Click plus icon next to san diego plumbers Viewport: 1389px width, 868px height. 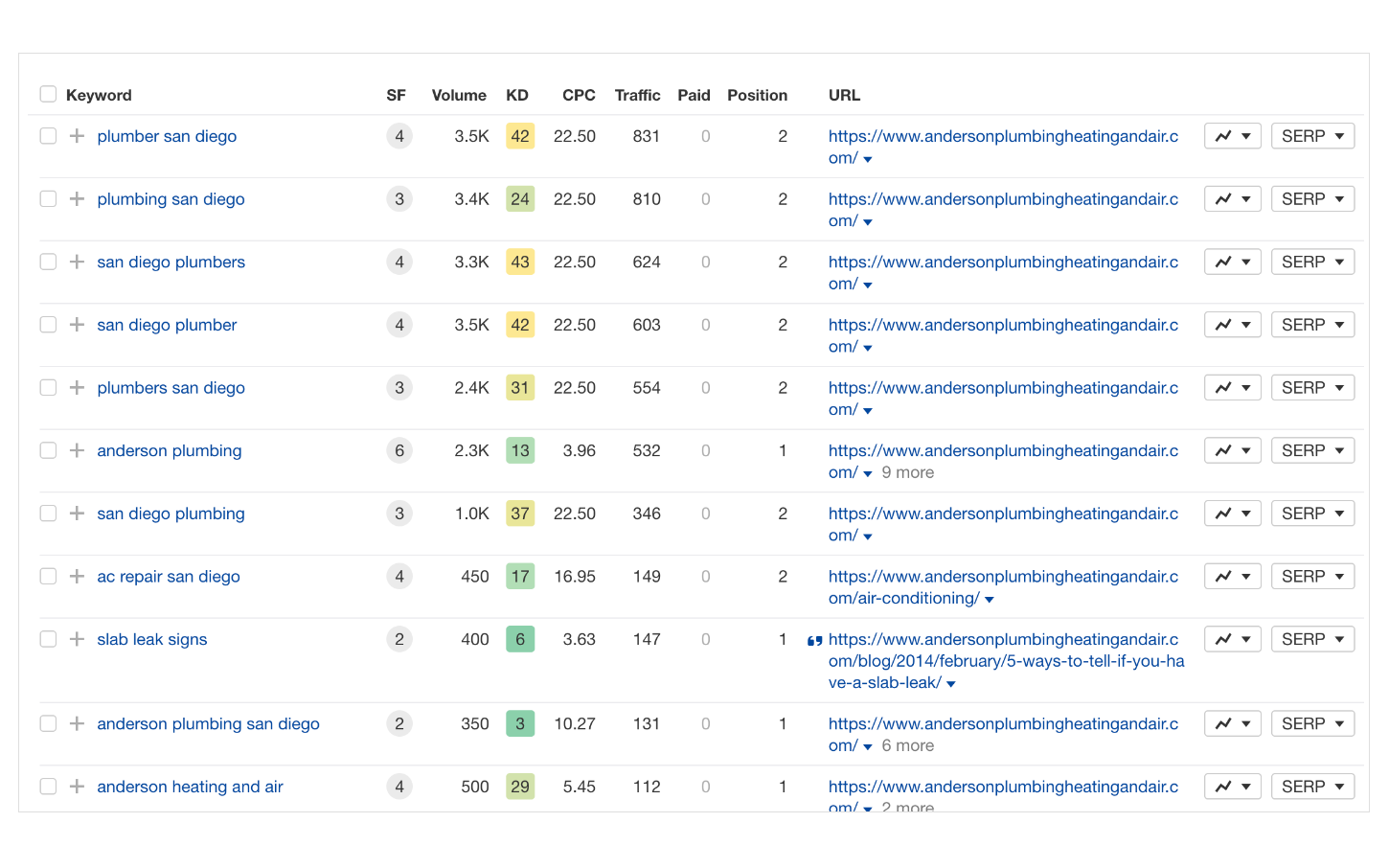(x=77, y=262)
